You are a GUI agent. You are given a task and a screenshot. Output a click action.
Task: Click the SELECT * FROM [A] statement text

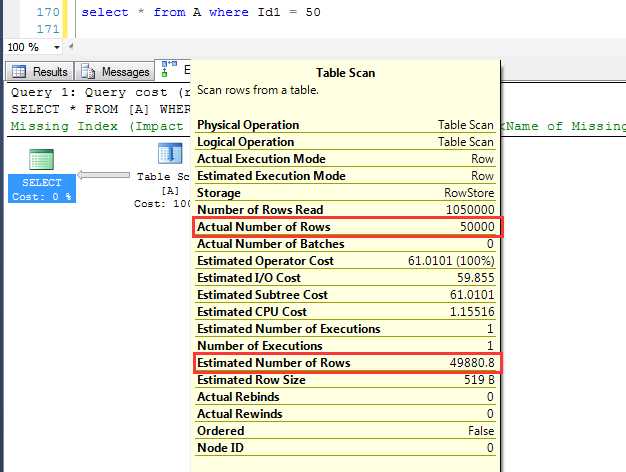point(101,109)
